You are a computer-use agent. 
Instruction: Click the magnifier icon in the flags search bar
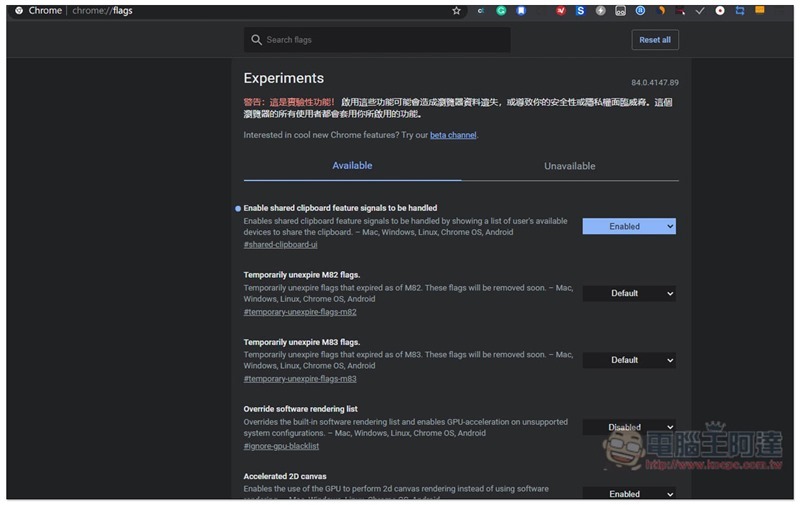pyautogui.click(x=256, y=40)
